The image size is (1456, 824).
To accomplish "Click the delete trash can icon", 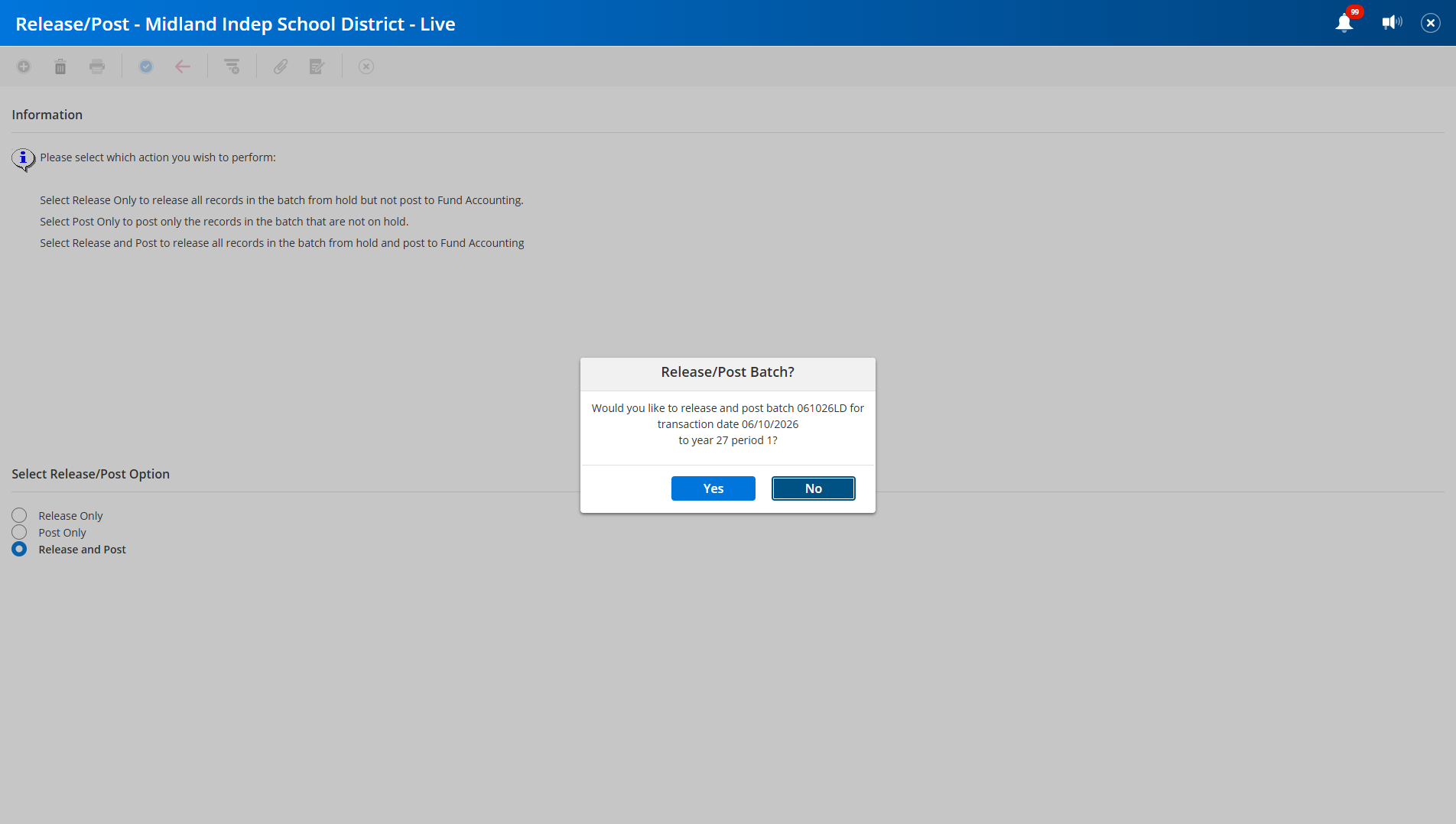I will tap(60, 67).
